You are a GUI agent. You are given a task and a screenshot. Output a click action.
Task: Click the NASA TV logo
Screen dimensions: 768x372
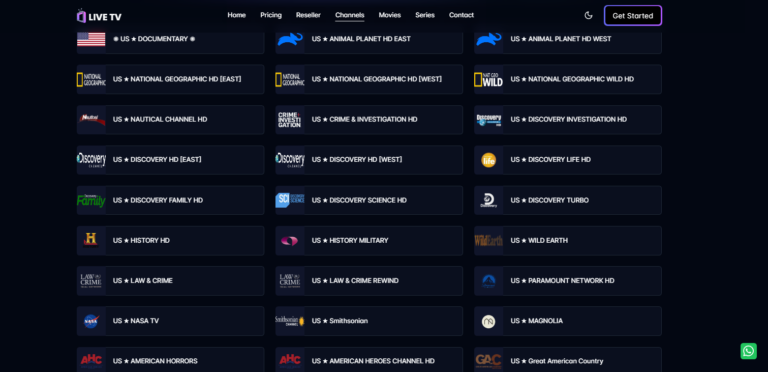point(91,321)
